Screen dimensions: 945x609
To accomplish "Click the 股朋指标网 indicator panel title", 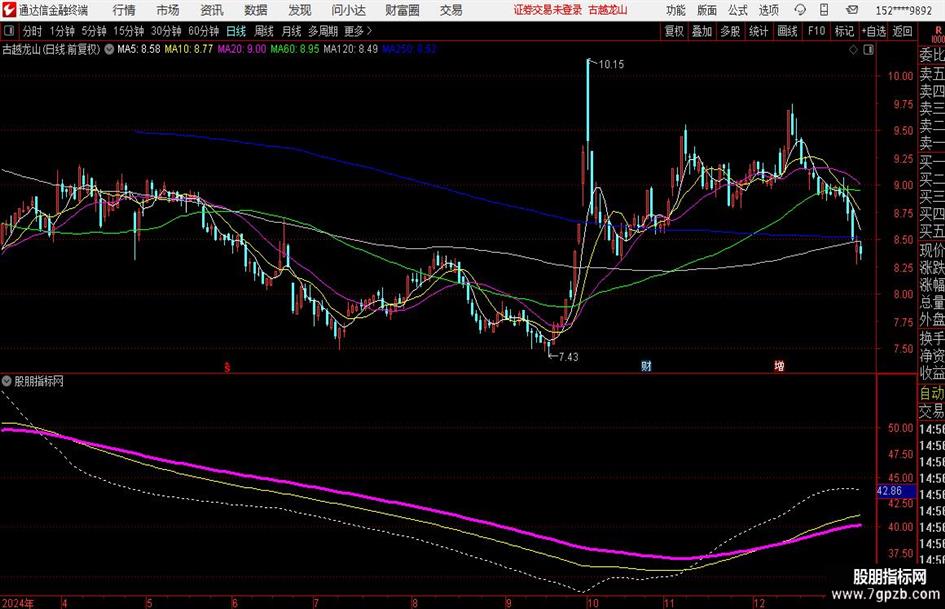I will point(39,381).
